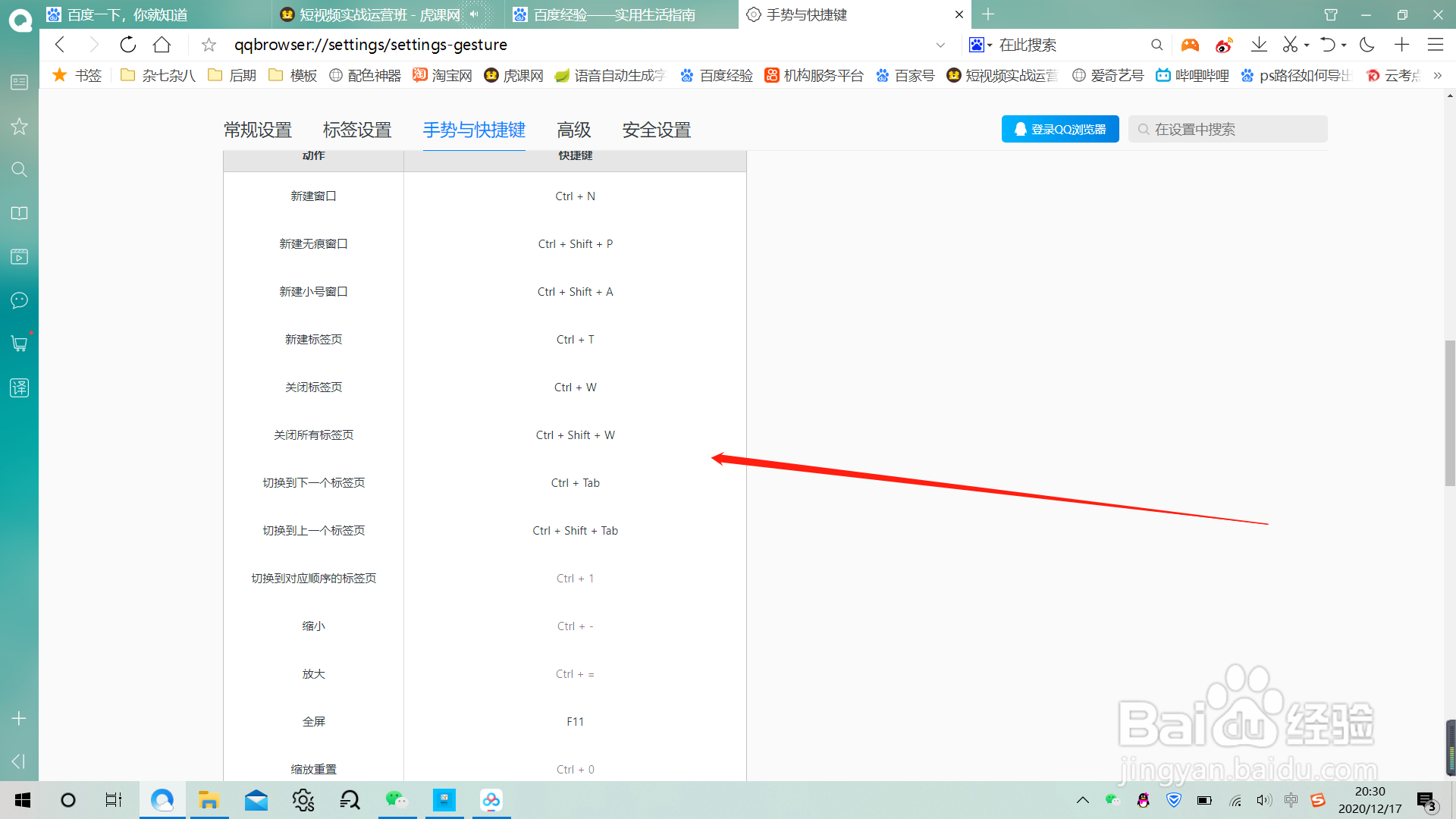Open the sidebar video icon

click(19, 256)
